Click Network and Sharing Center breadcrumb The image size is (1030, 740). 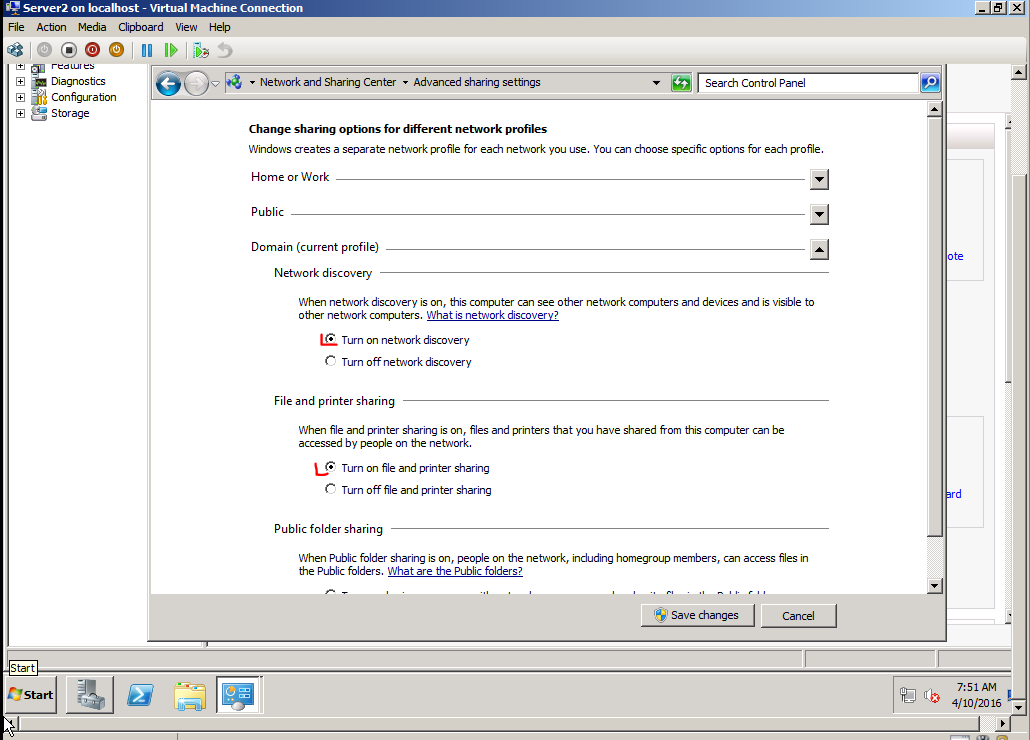click(x=328, y=82)
